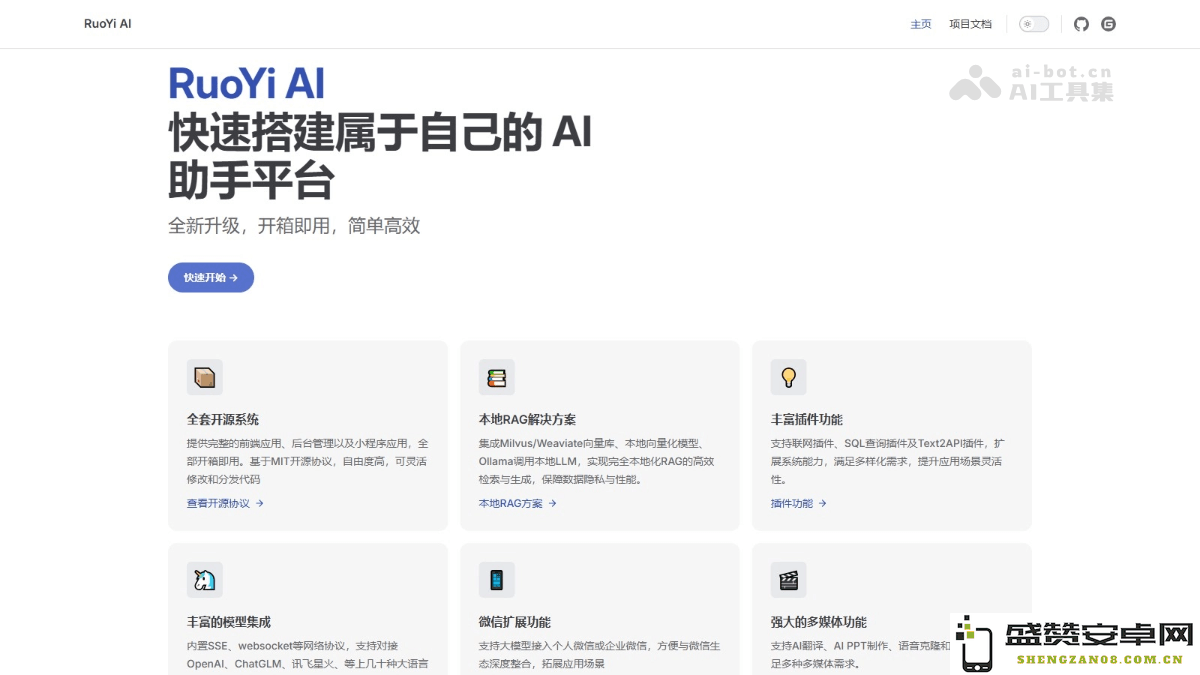Click the 全新升级,开箱即用,简单高效 tagline
Viewport: 1200px width, 675px height.
(x=294, y=226)
